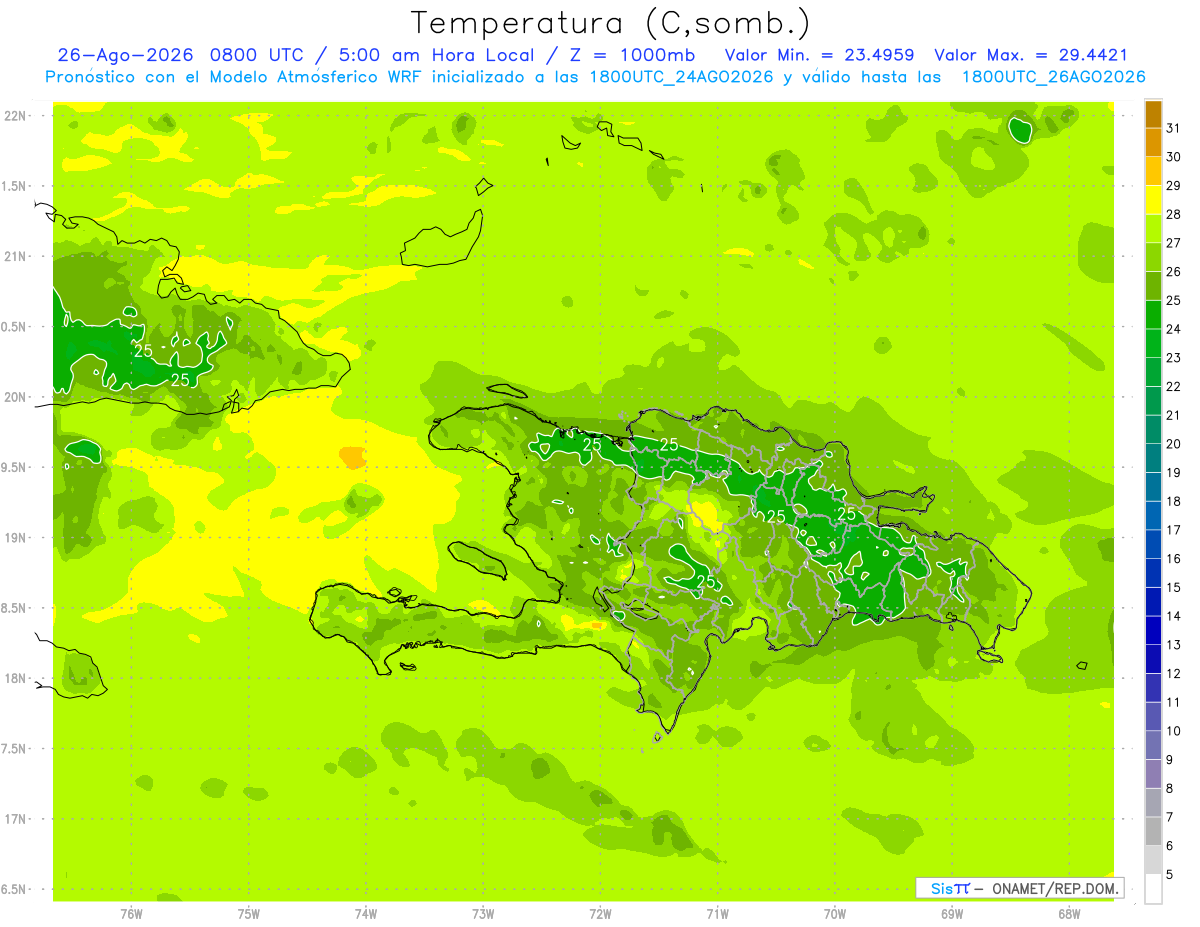Viewport: 1200px width, 927px height.
Task: Click the '75W' longitude axis label
Action: [x=249, y=913]
